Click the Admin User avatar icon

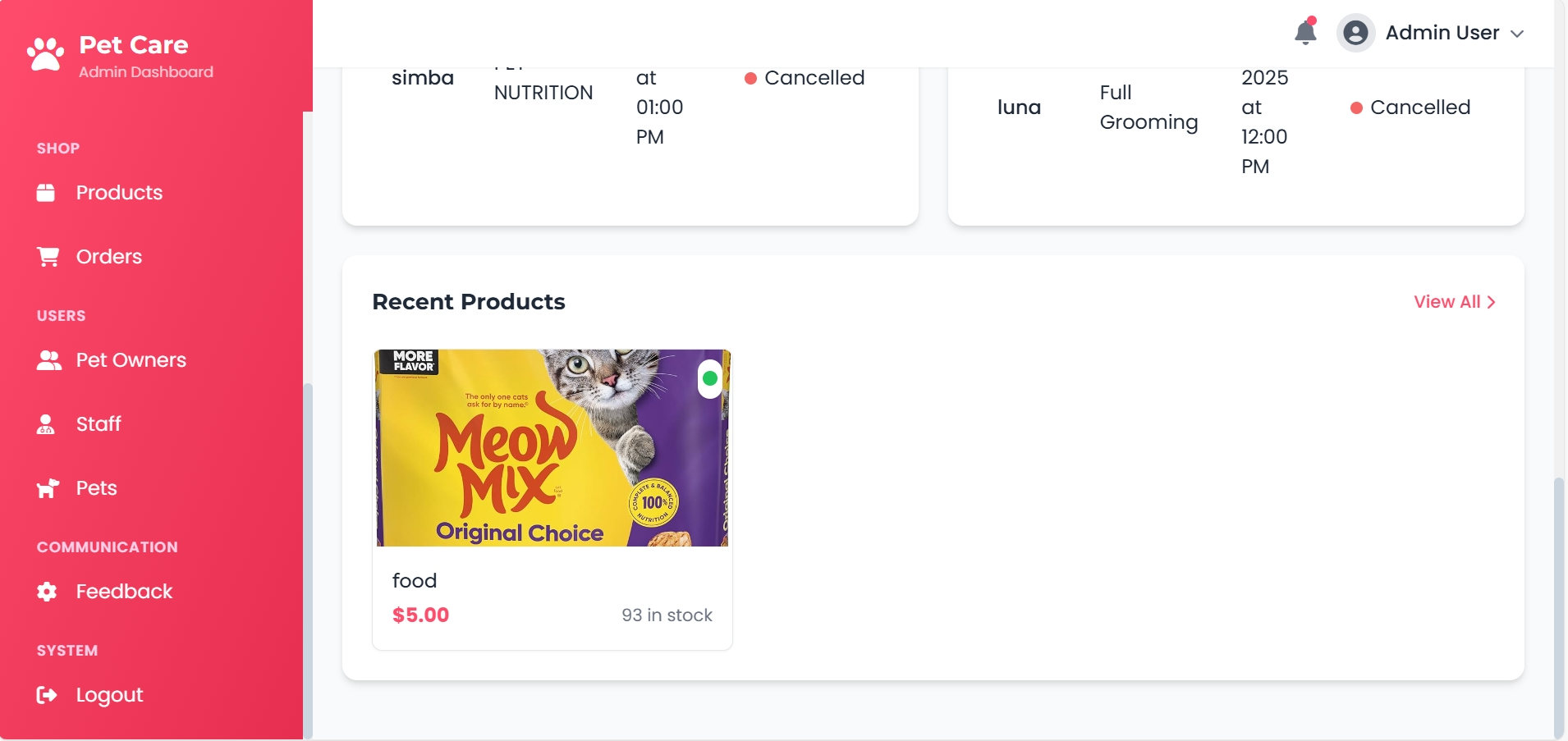pos(1355,33)
